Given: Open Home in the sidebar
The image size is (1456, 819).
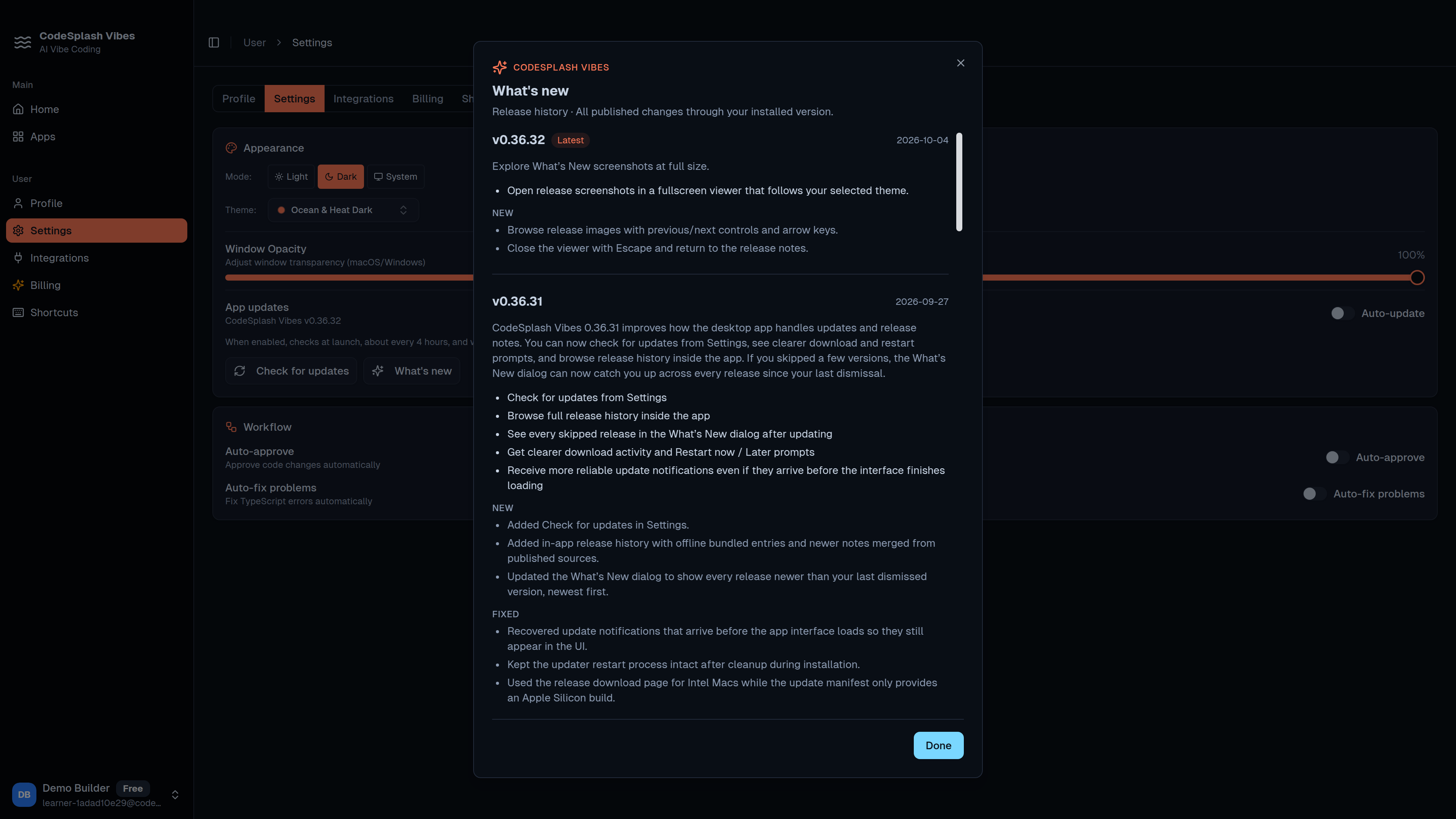Looking at the screenshot, I should [96, 109].
